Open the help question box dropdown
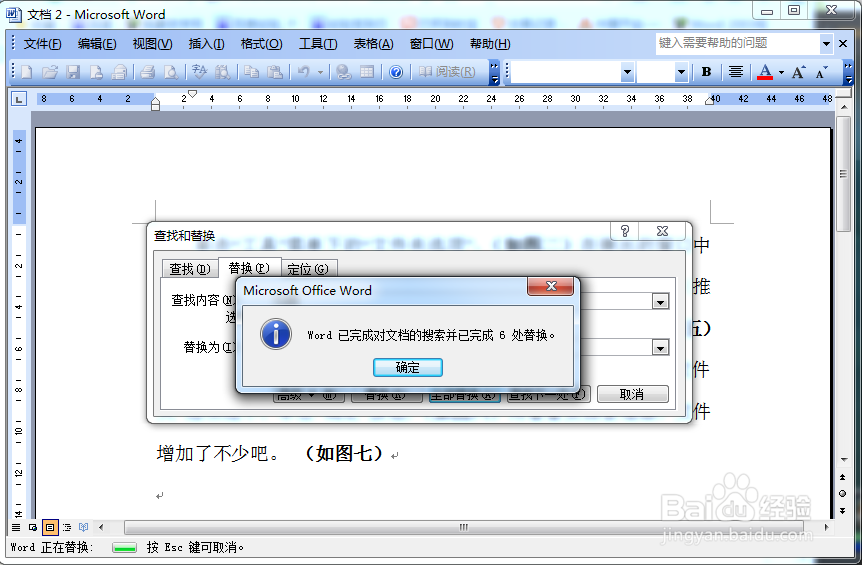Screen dimensions: 862x565 point(826,43)
